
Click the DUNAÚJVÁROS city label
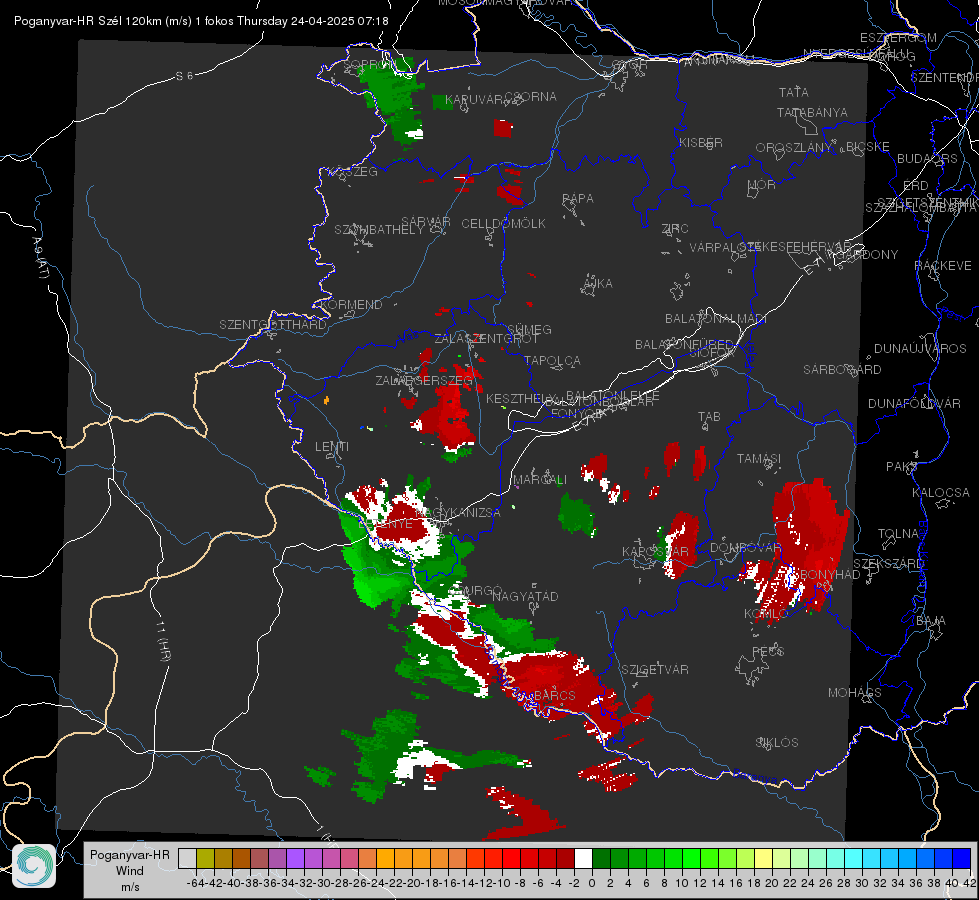click(x=920, y=349)
